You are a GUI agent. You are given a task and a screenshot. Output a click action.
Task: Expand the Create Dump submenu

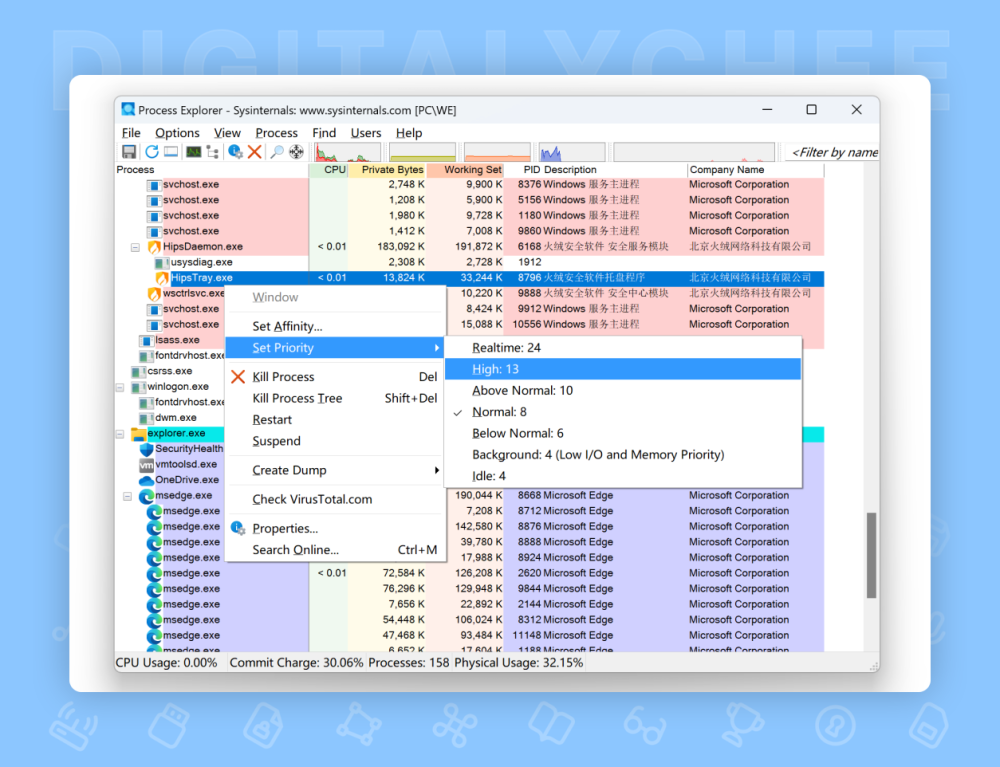click(335, 470)
